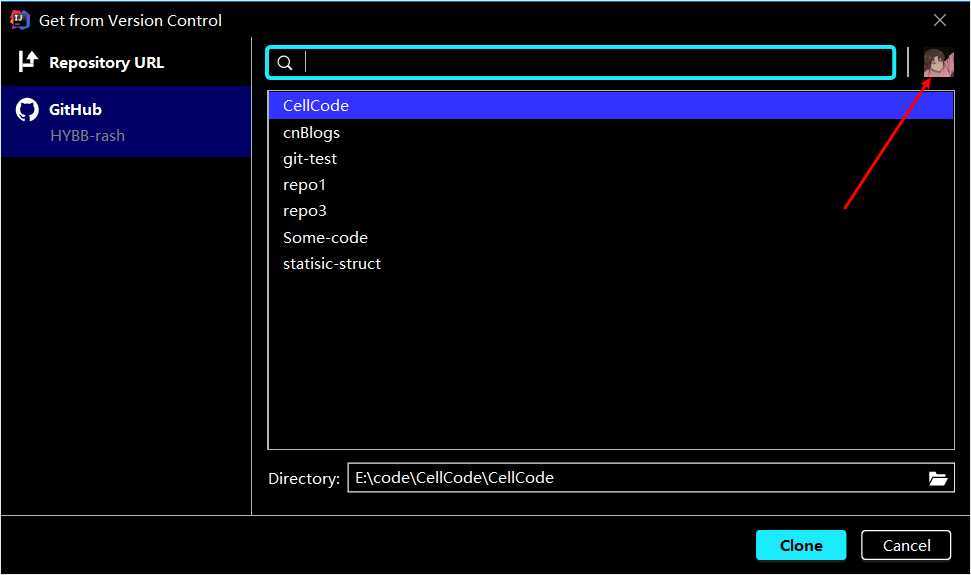Select the Repository URL tab
The width and height of the screenshot is (971, 575).
click(x=126, y=63)
